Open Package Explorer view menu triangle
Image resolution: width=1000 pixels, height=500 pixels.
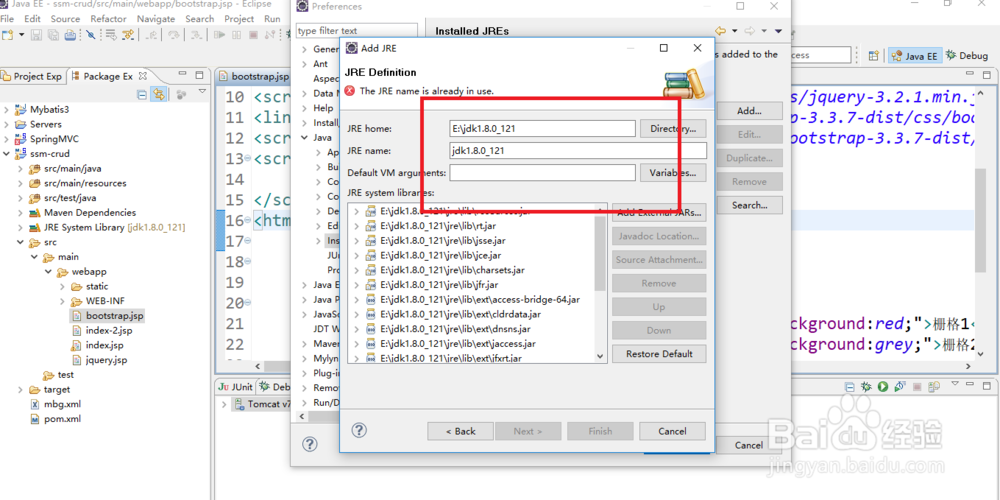tap(202, 92)
